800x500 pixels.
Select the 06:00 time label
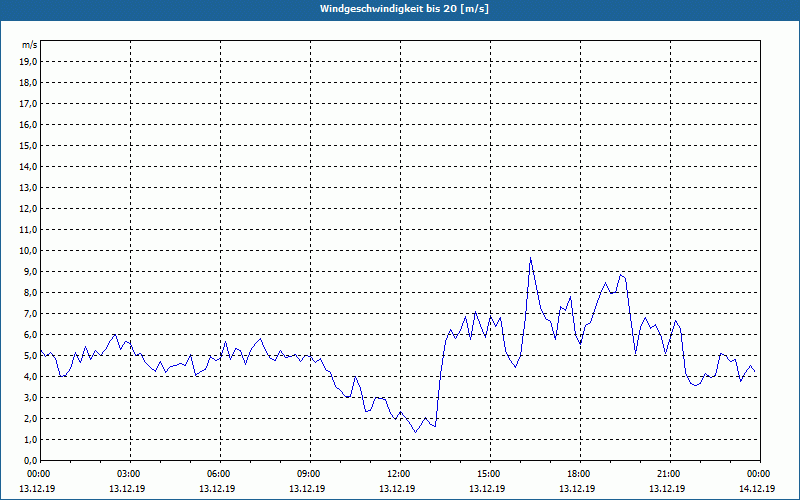pos(220,474)
